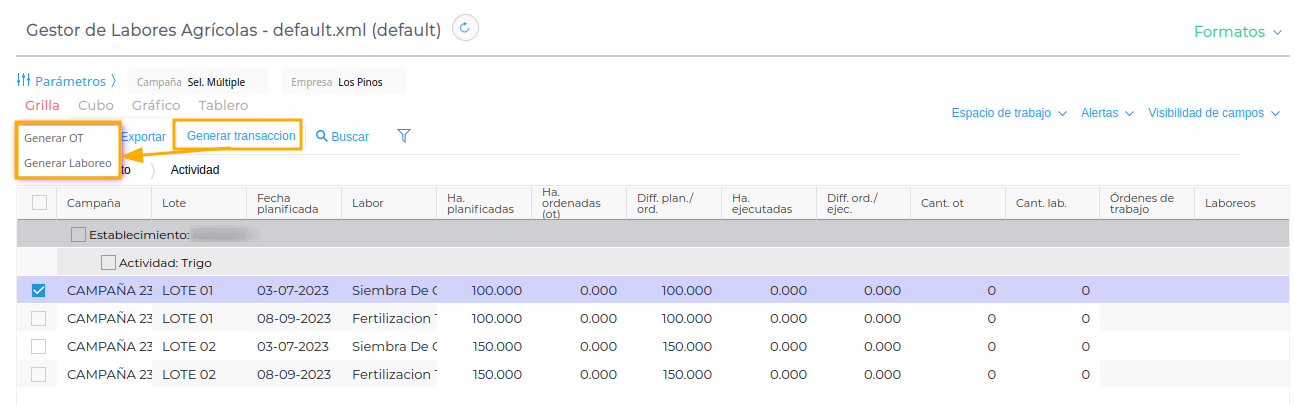Click the 03-07-2023 date in LOTE 02 row

coord(294,347)
